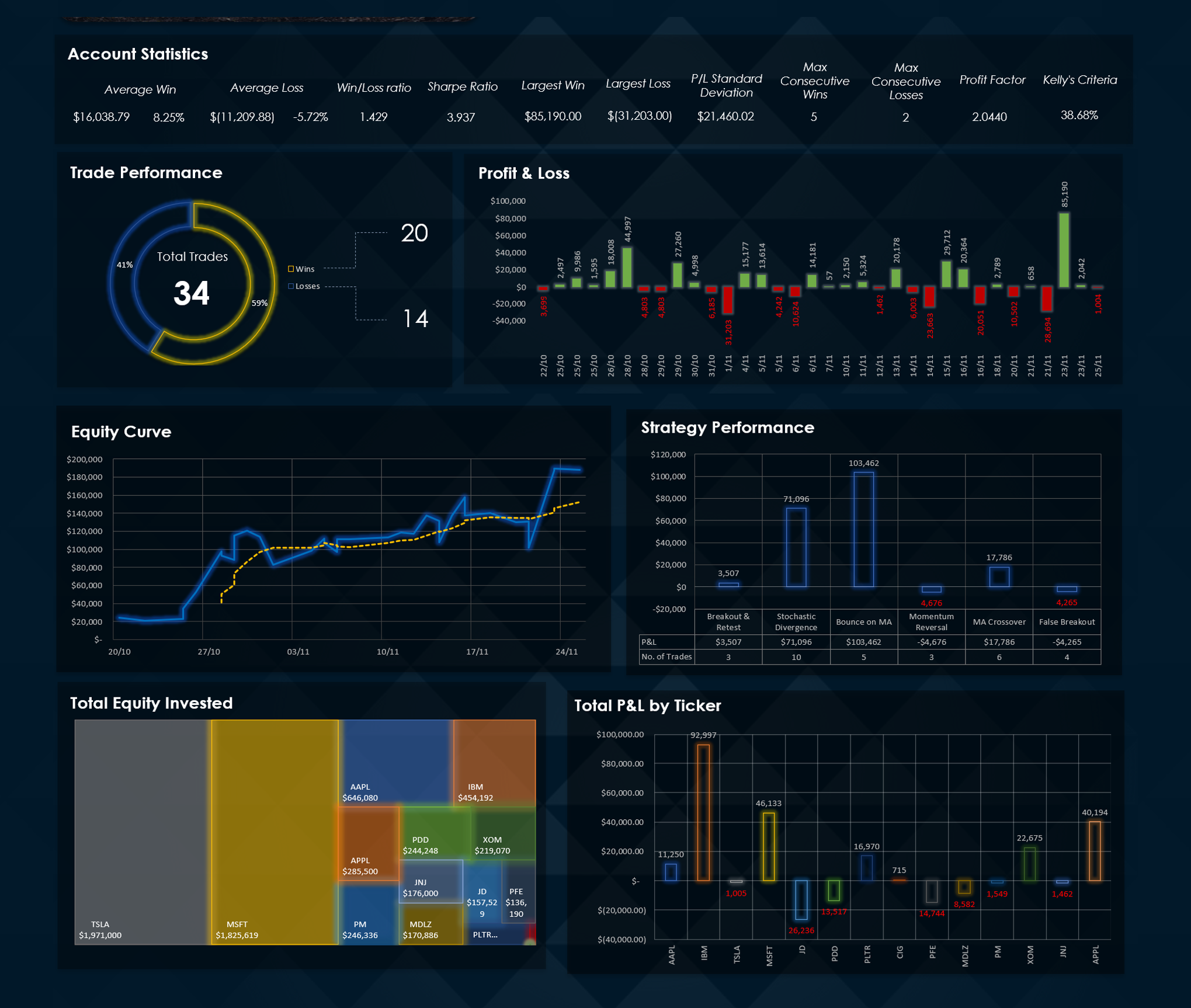
Task: Click the MA Crossover bar 17,786
Action: (999, 577)
